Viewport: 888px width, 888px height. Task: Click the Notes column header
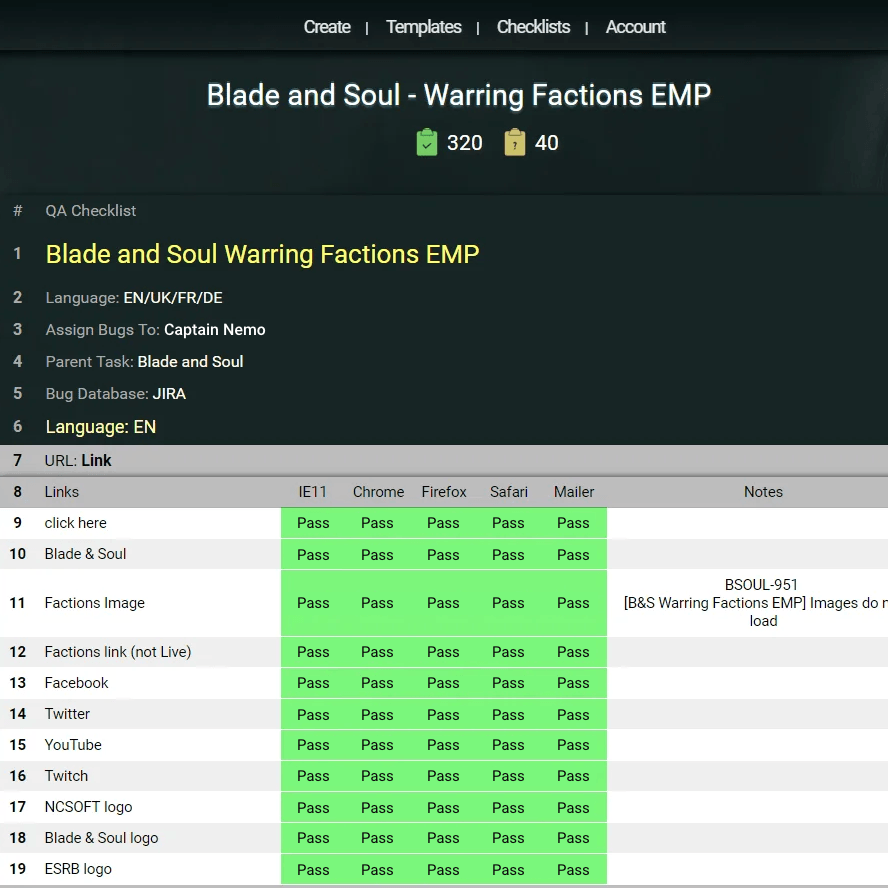pos(763,492)
